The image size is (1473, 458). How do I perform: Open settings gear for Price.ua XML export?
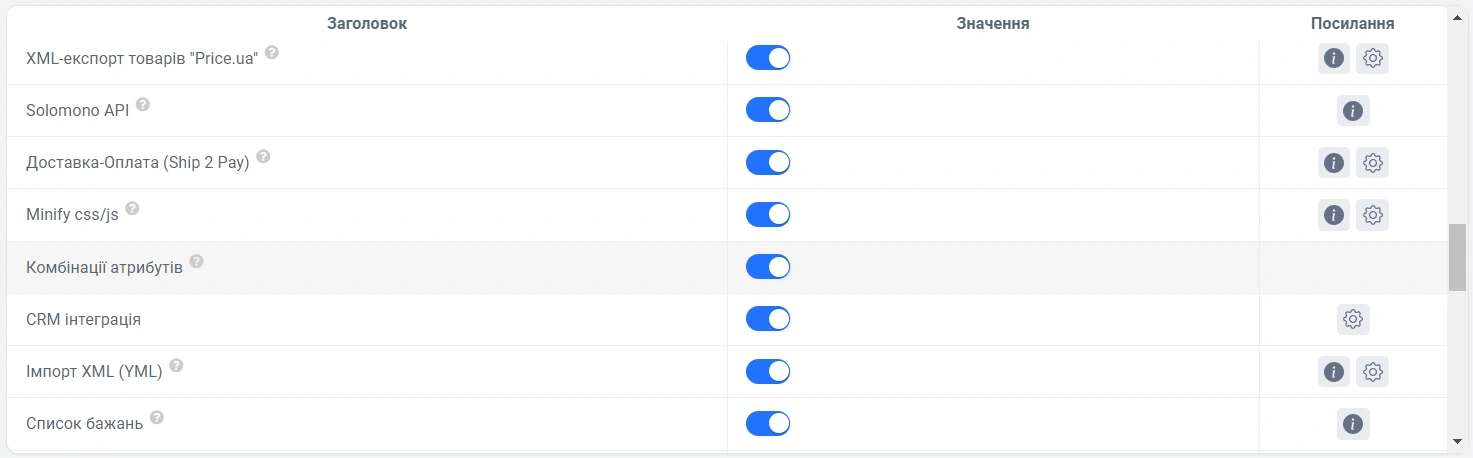[x=1372, y=58]
